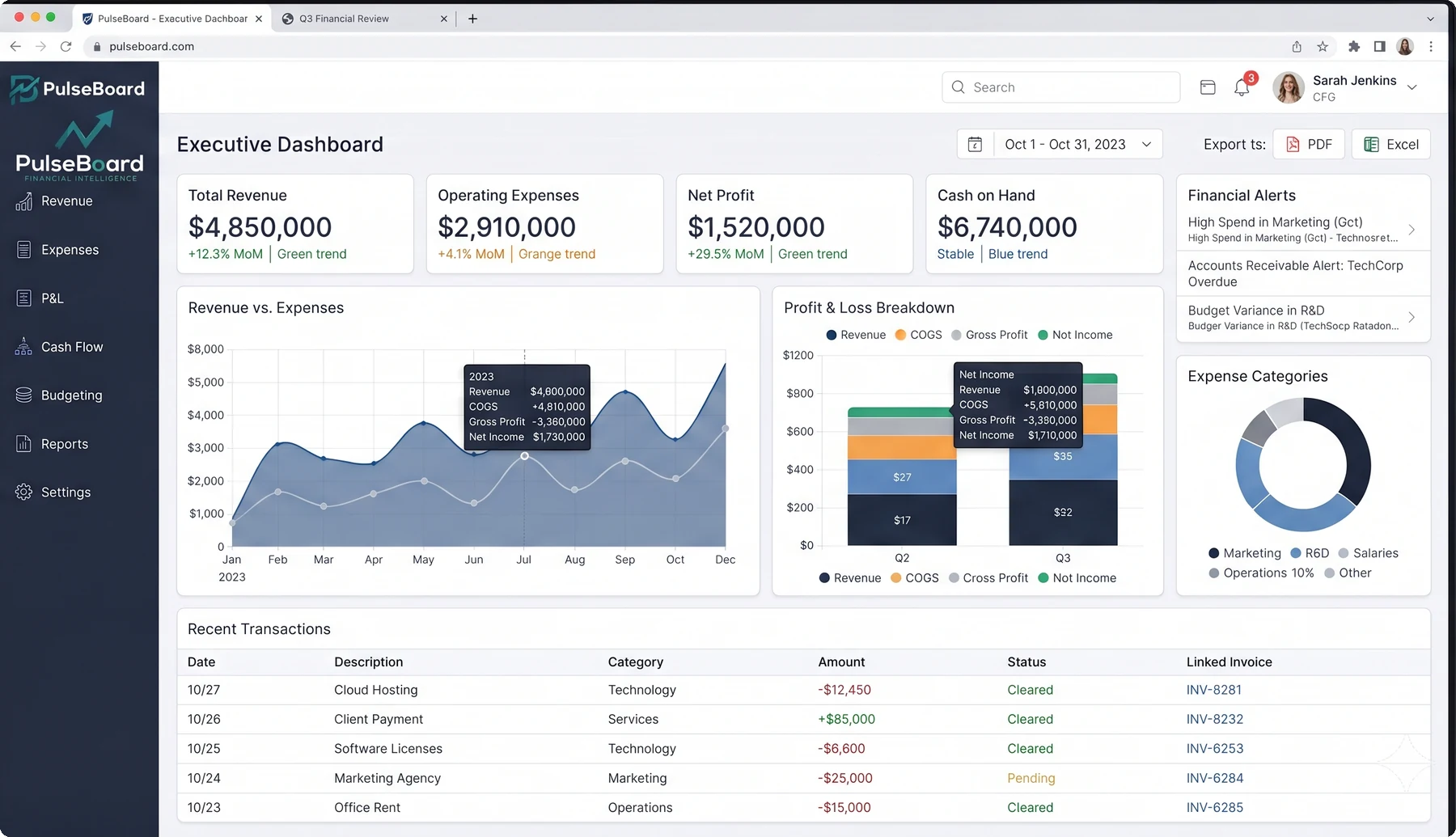The width and height of the screenshot is (1456, 837).
Task: Open the browser tab list chevron
Action: [x=1430, y=18]
